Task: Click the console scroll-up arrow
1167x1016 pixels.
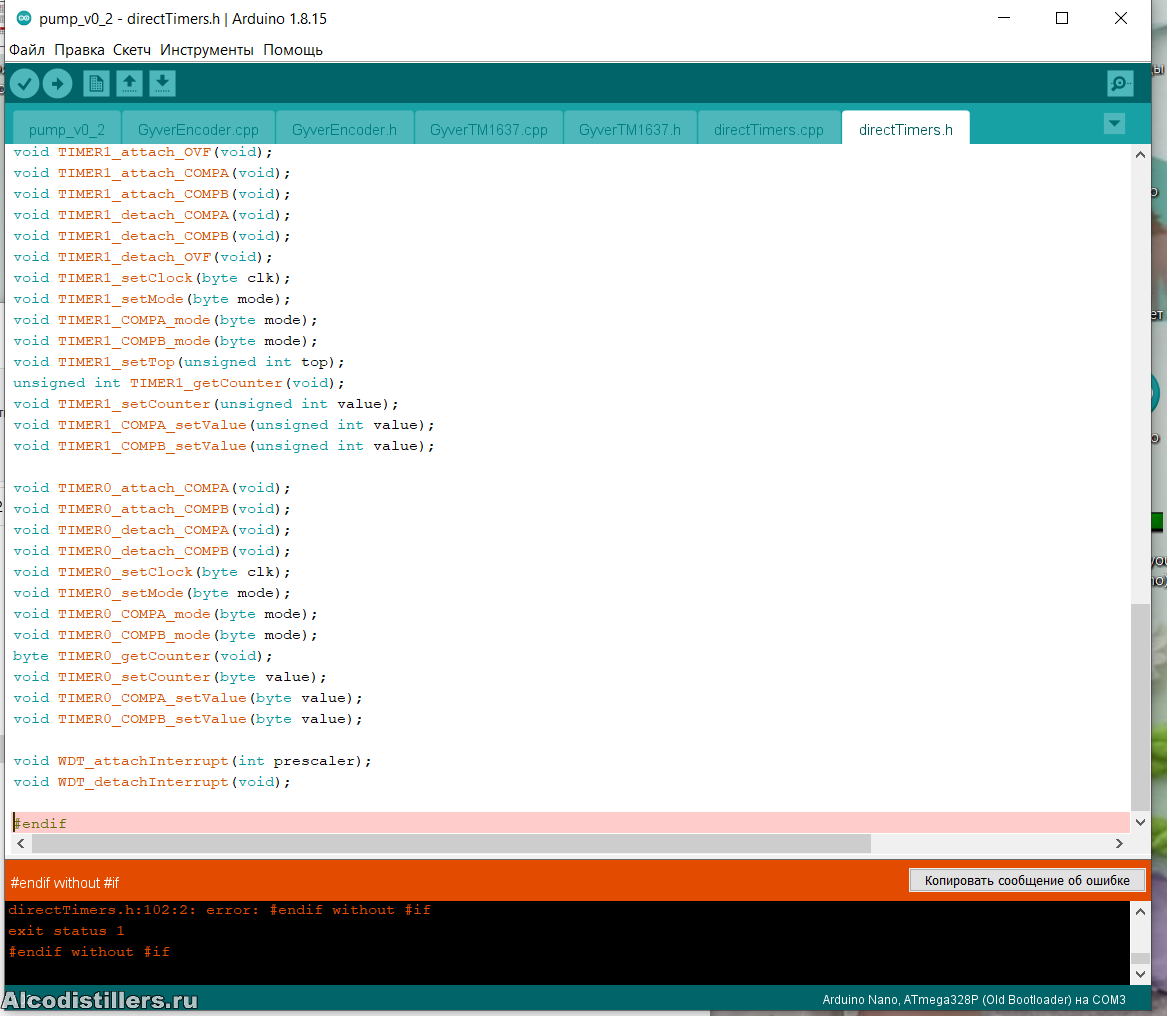Action: pos(1140,911)
